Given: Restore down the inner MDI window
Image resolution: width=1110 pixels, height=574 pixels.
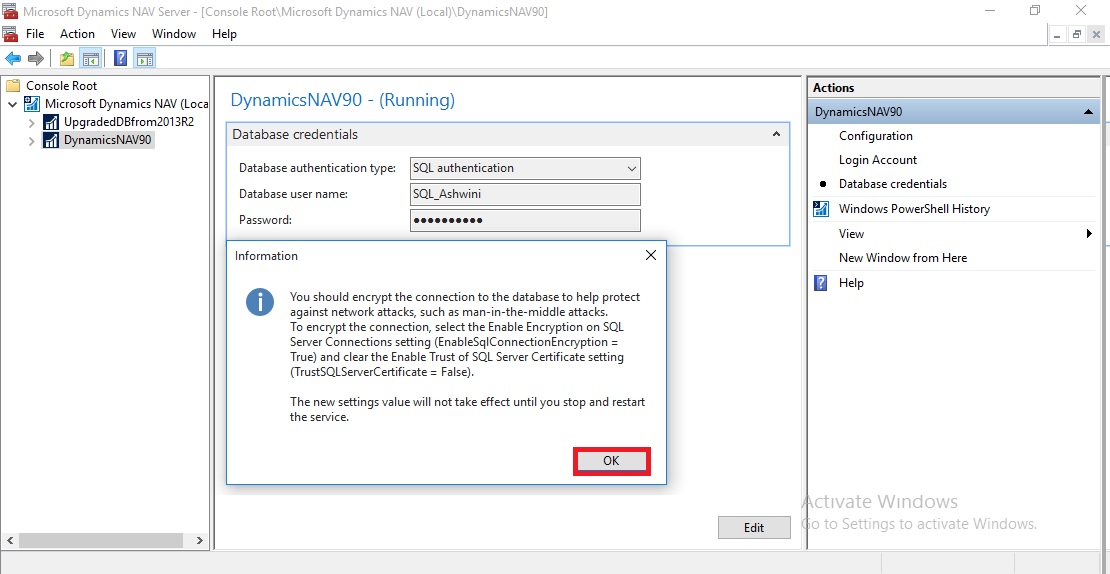Looking at the screenshot, I should (x=1077, y=34).
